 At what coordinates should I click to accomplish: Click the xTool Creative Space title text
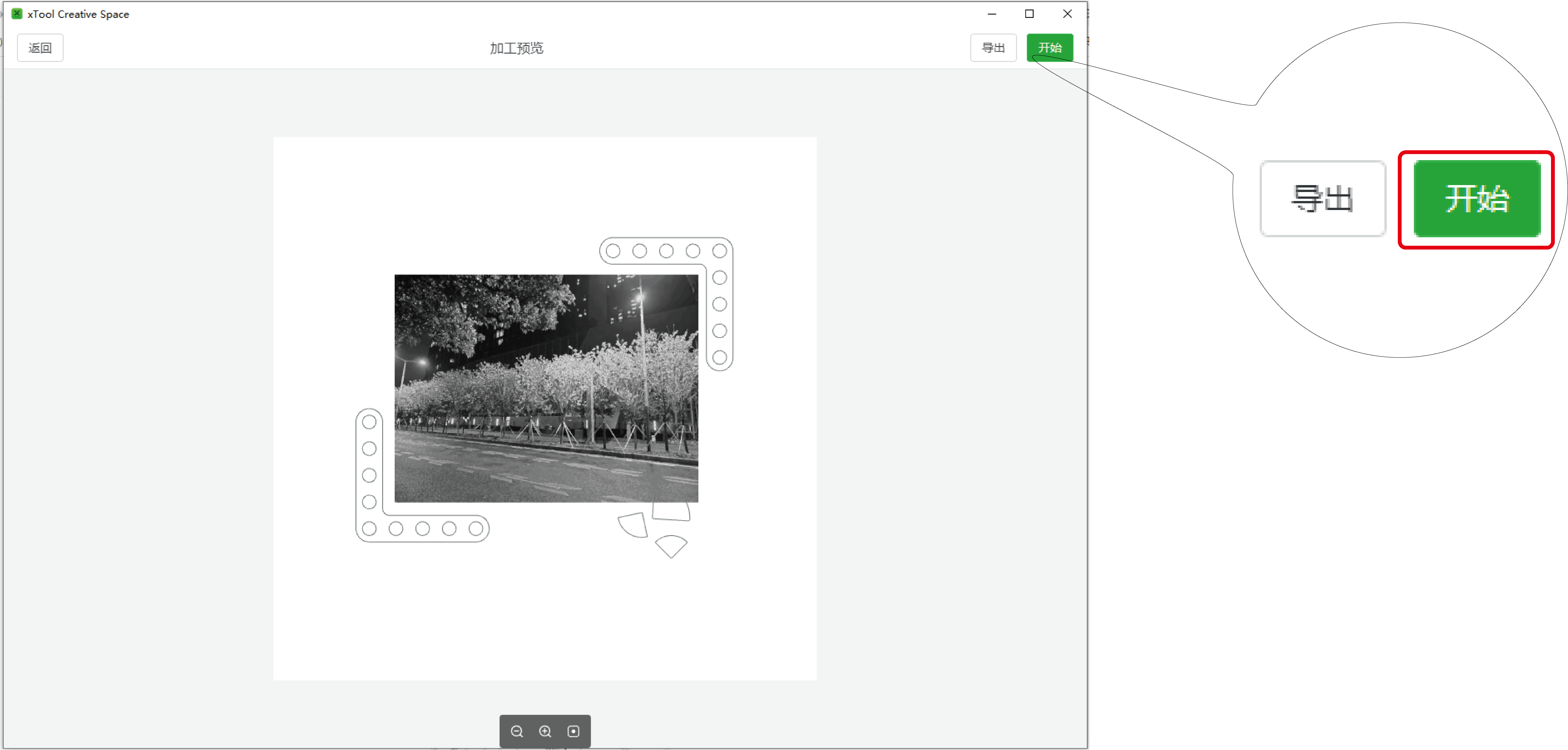78,14
